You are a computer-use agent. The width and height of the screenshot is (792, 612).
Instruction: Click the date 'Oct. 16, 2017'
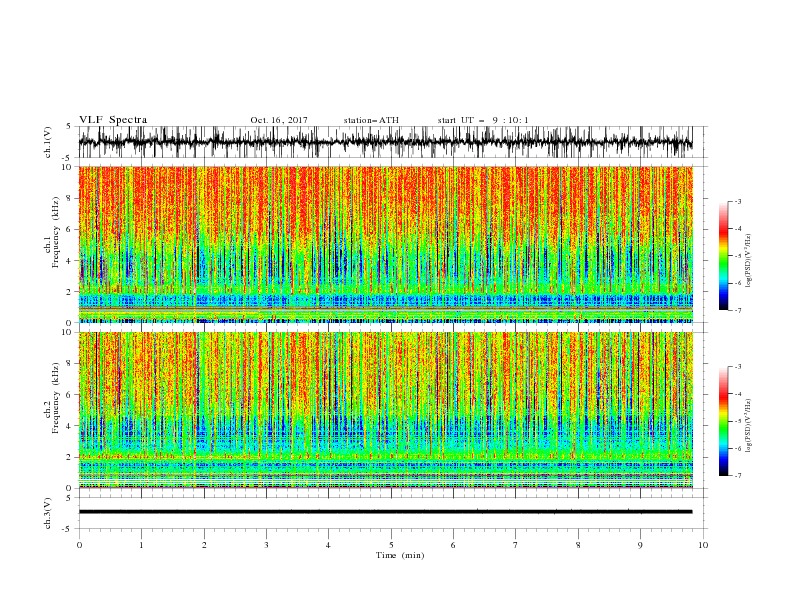click(279, 120)
